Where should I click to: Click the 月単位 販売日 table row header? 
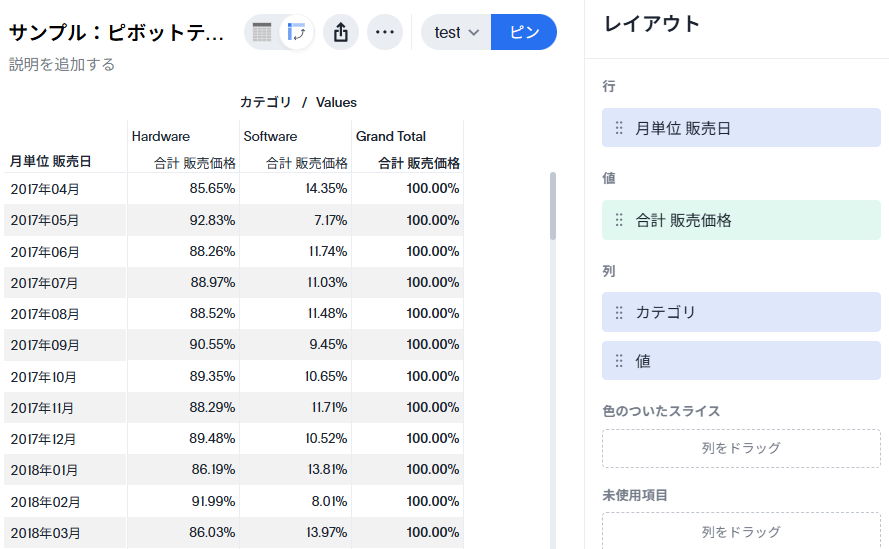coord(51,161)
